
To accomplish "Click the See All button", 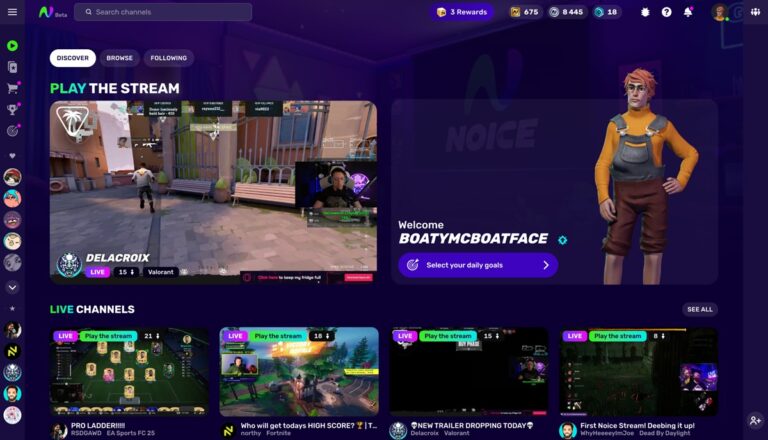I will click(699, 309).
